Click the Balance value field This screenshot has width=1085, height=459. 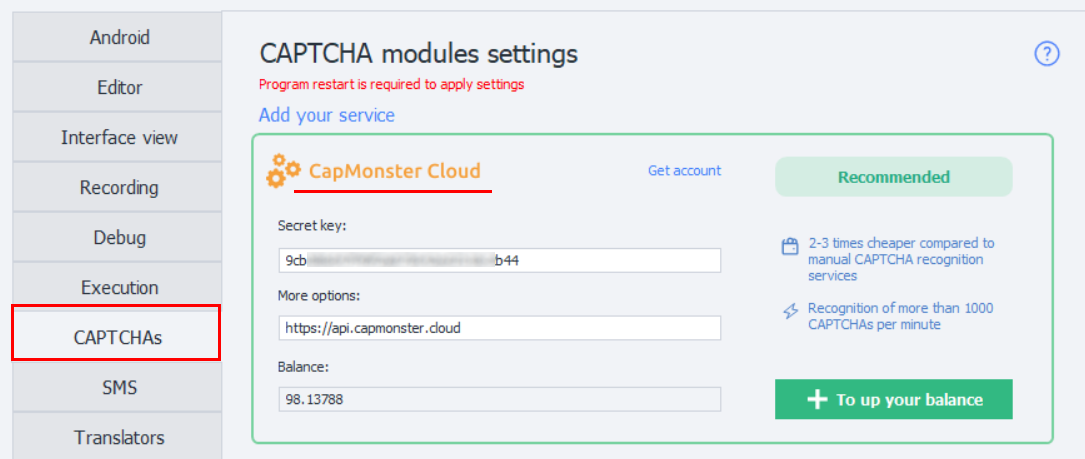[500, 399]
